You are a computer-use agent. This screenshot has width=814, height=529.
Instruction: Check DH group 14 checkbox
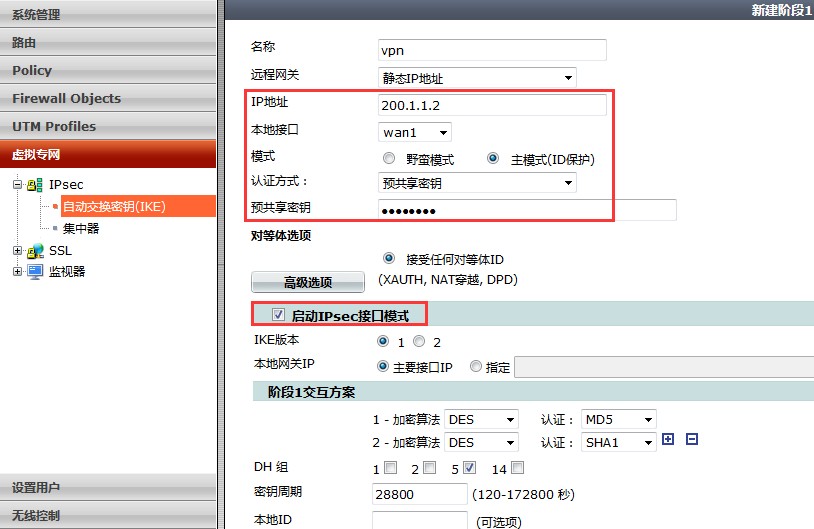click(517, 468)
